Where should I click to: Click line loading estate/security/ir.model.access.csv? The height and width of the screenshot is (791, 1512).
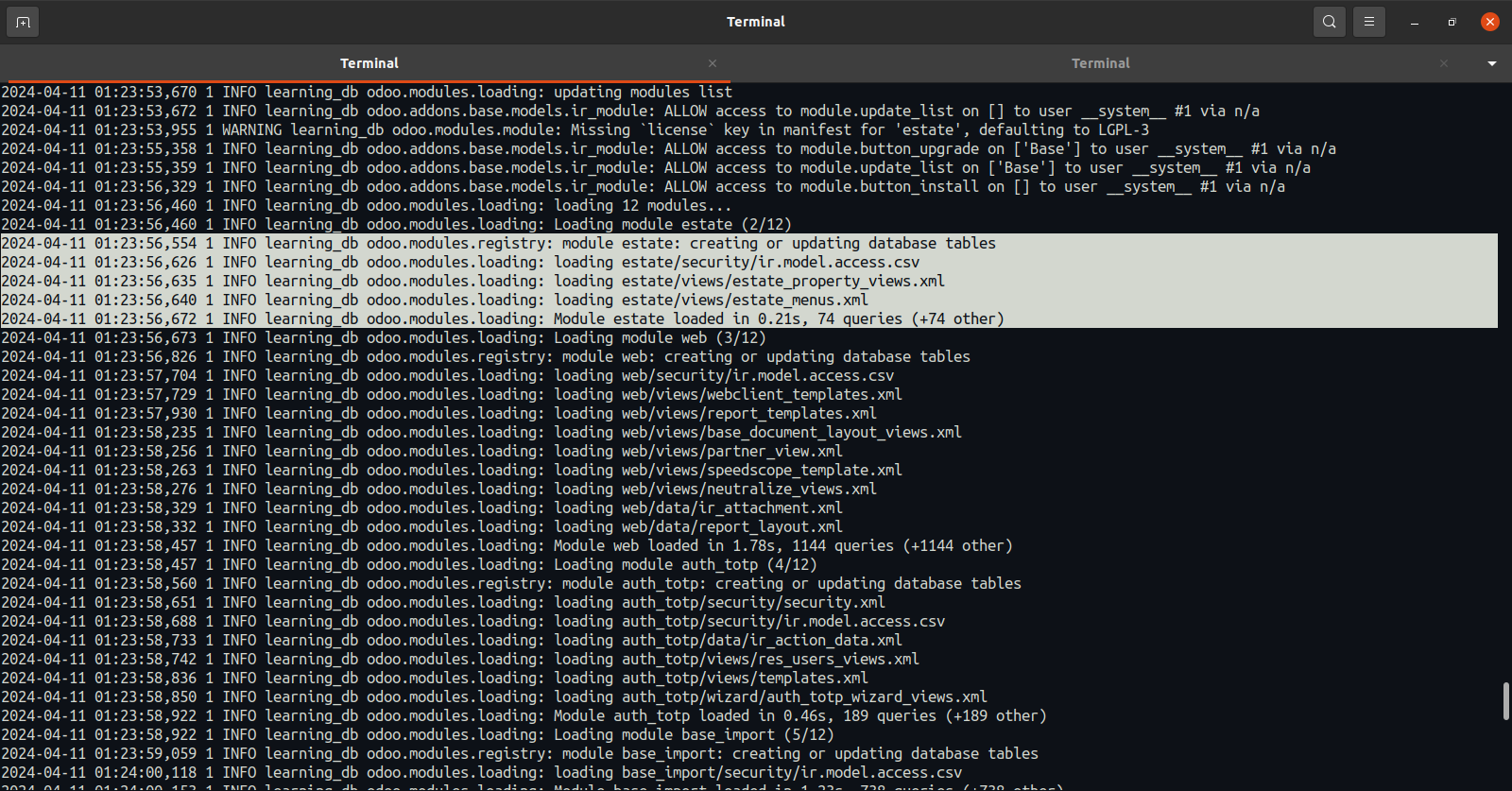(x=460, y=262)
